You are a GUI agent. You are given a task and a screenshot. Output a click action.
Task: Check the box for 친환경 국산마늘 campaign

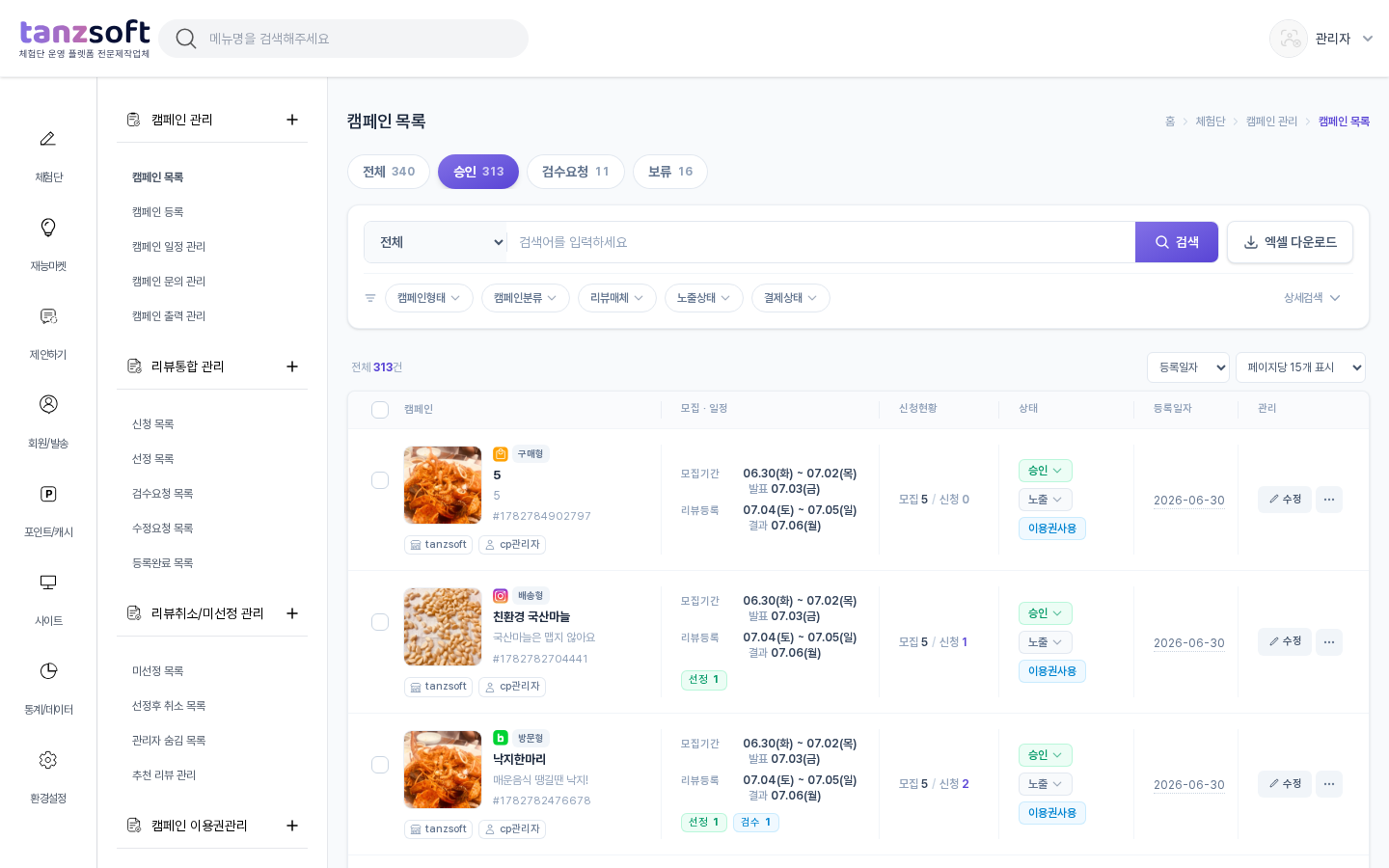click(x=380, y=622)
